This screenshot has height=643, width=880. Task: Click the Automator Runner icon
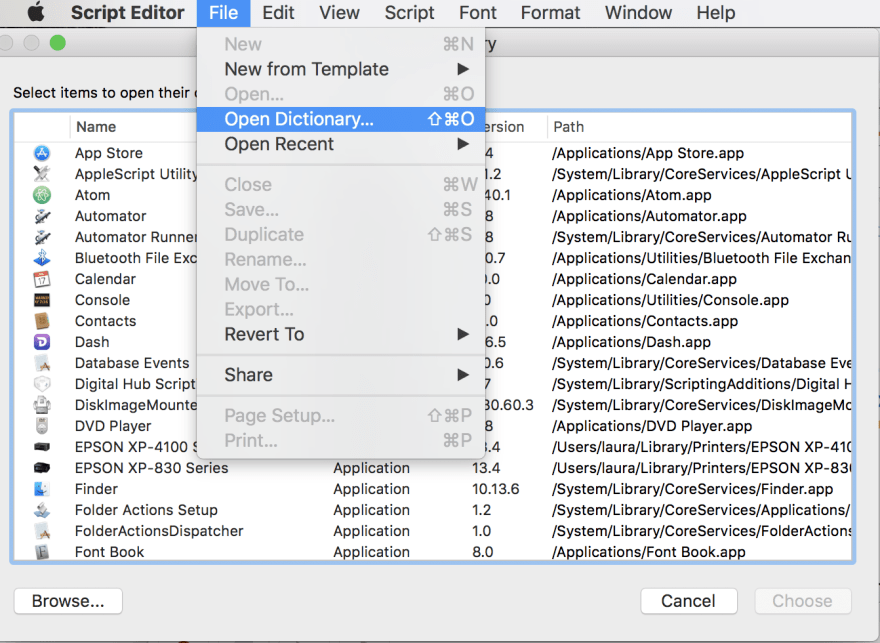(x=42, y=237)
